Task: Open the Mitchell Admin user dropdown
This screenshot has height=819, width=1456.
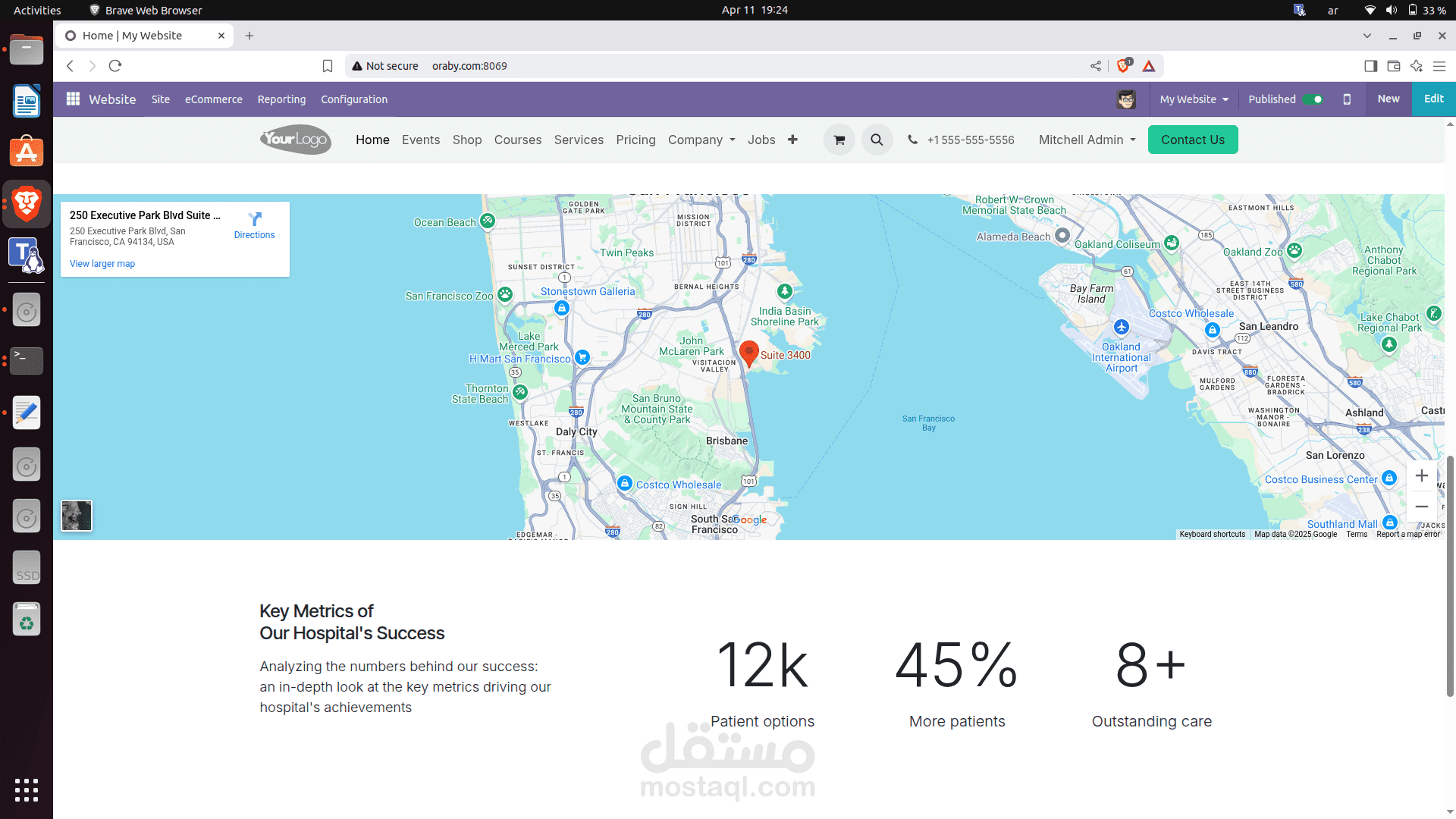Action: click(1087, 140)
